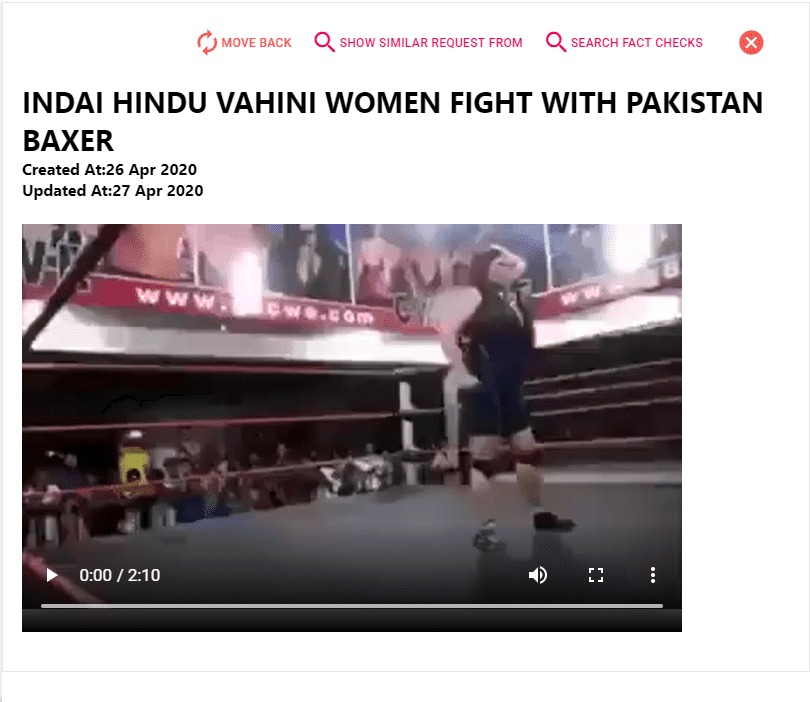Select the Move Back text label
810x702 pixels.
(256, 43)
